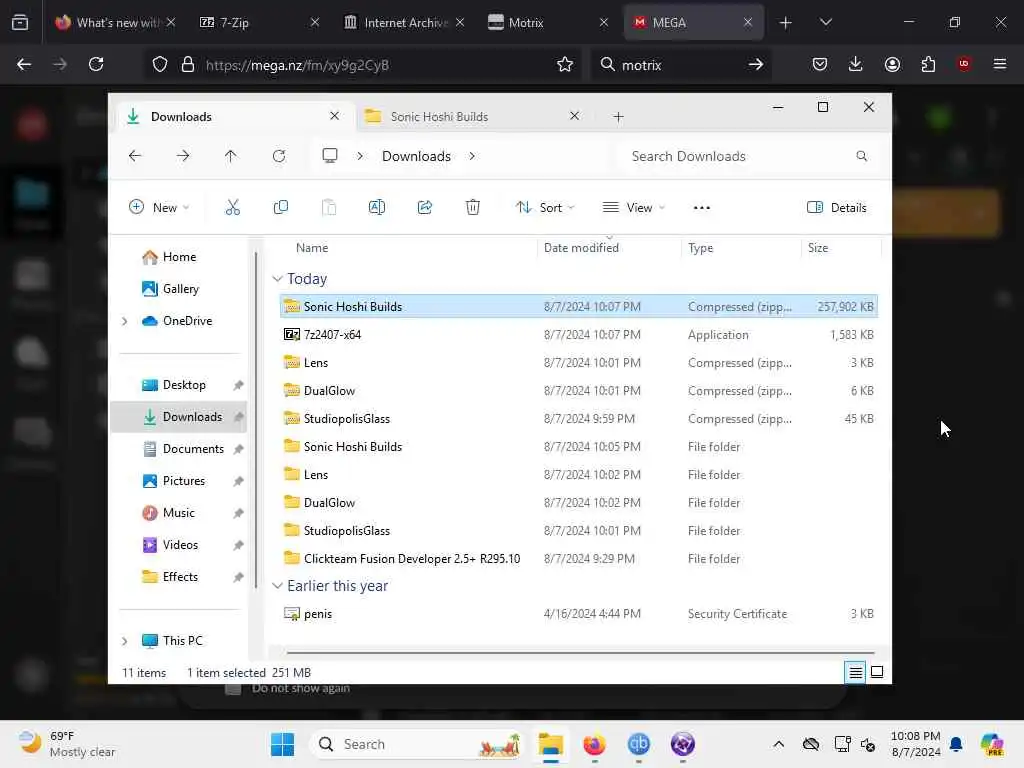Click the Search Downloads input field
This screenshot has height=768, width=1024.
[x=748, y=156]
